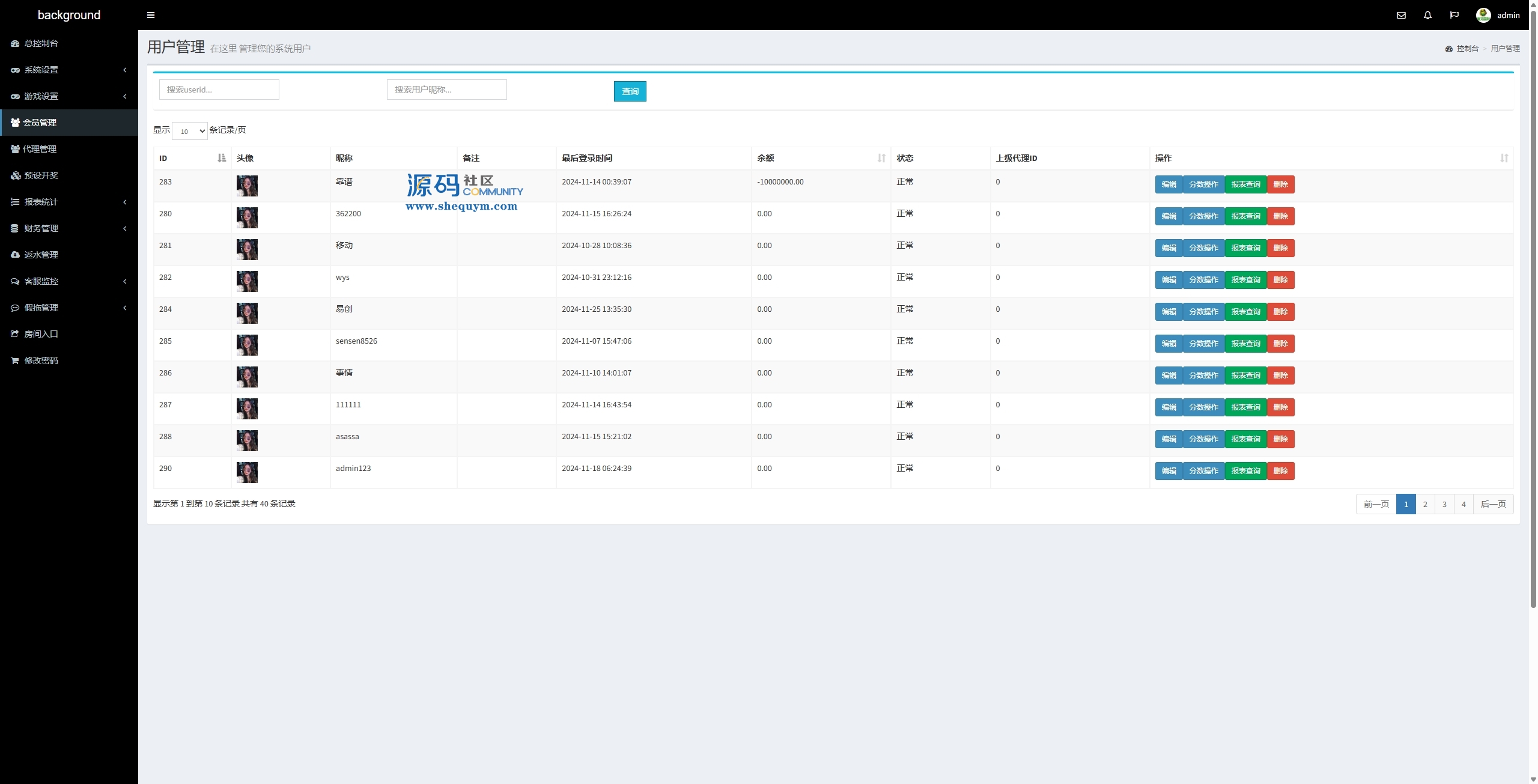Open records-per-page dropdown showing 10
Viewport: 1538px width, 784px height.
coord(190,131)
